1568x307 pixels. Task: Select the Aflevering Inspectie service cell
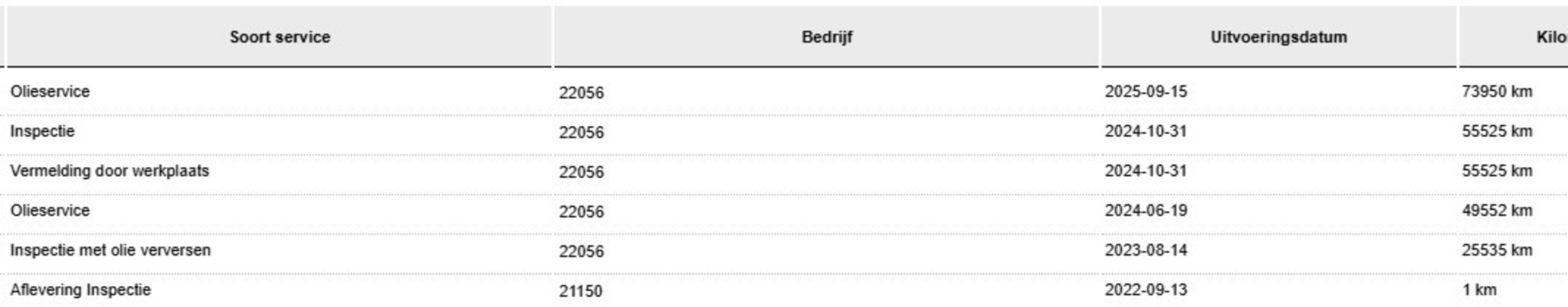[80, 290]
